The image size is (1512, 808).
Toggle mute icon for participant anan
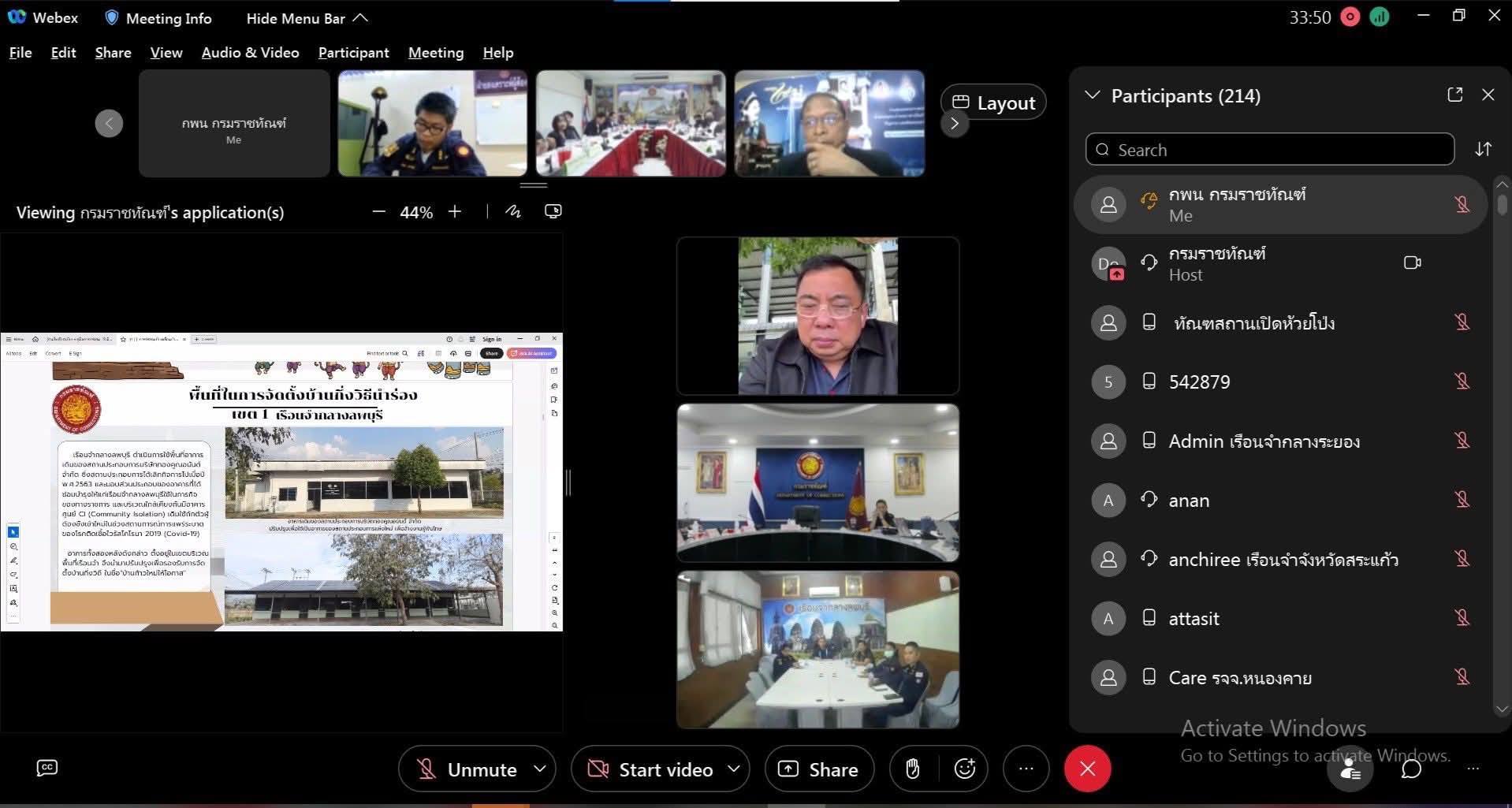(x=1462, y=500)
